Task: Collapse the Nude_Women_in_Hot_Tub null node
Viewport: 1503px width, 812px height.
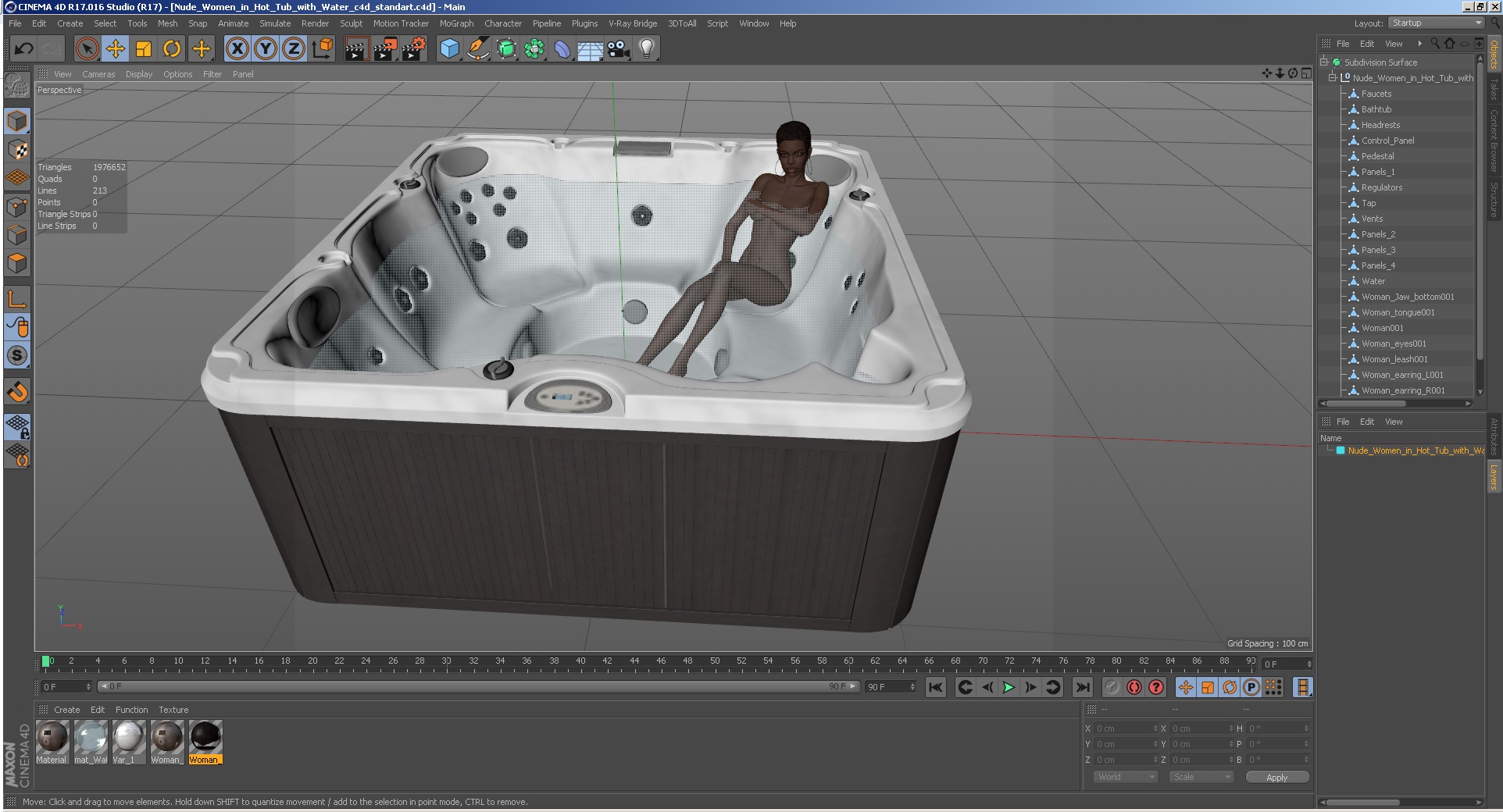Action: tap(1333, 77)
